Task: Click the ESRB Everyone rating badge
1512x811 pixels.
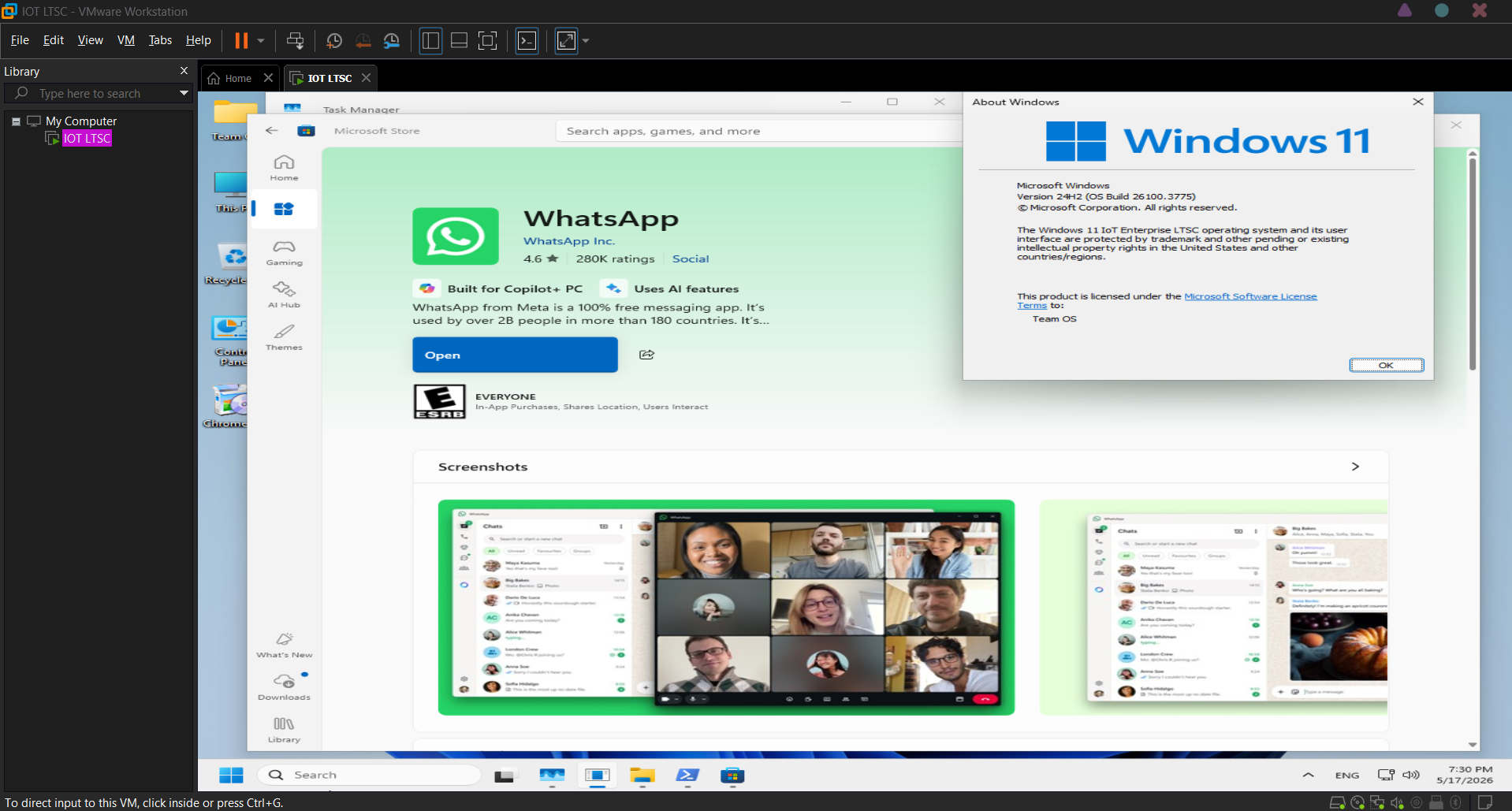Action: 440,402
